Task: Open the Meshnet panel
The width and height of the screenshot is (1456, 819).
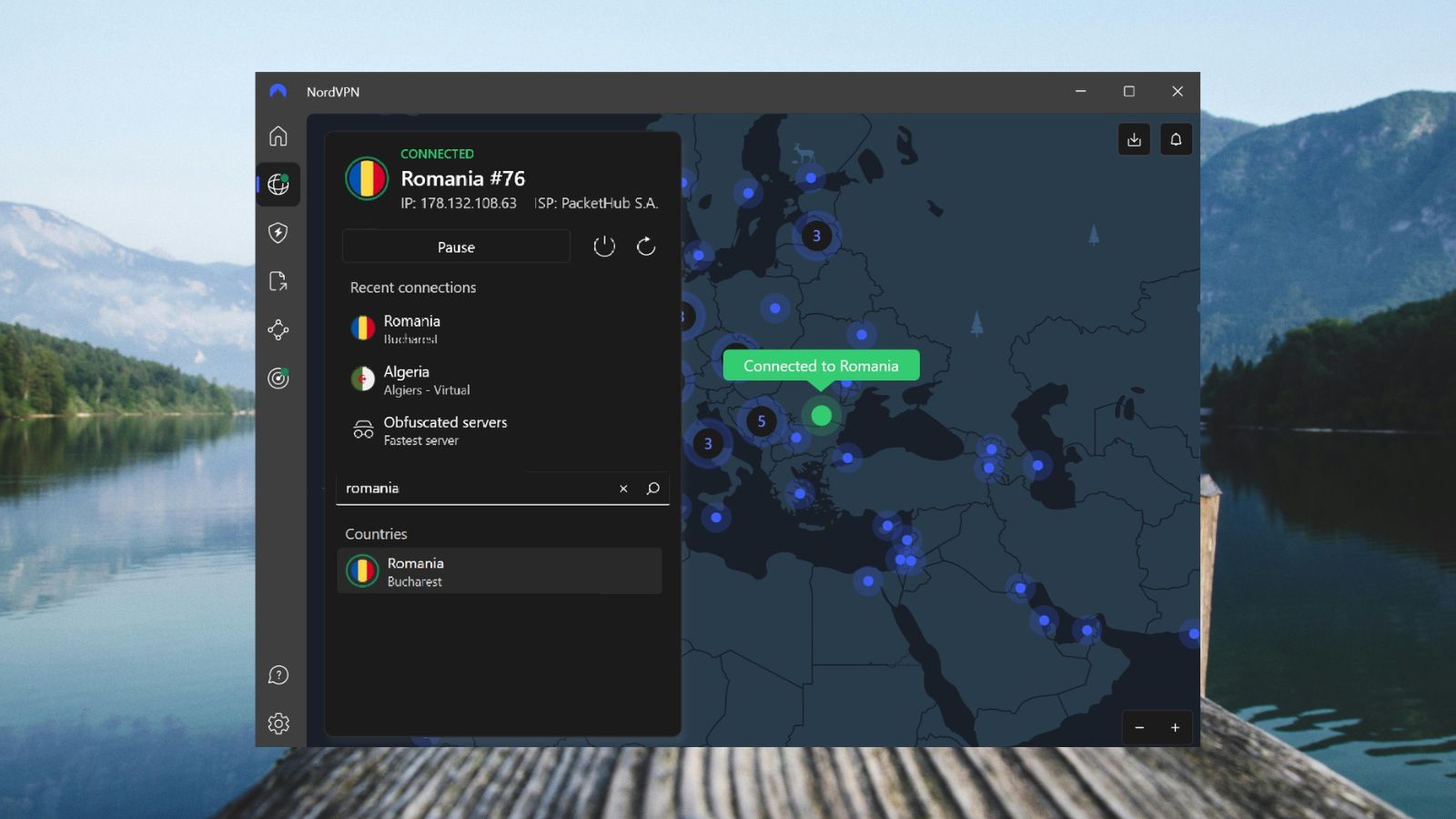Action: pyautogui.click(x=278, y=331)
